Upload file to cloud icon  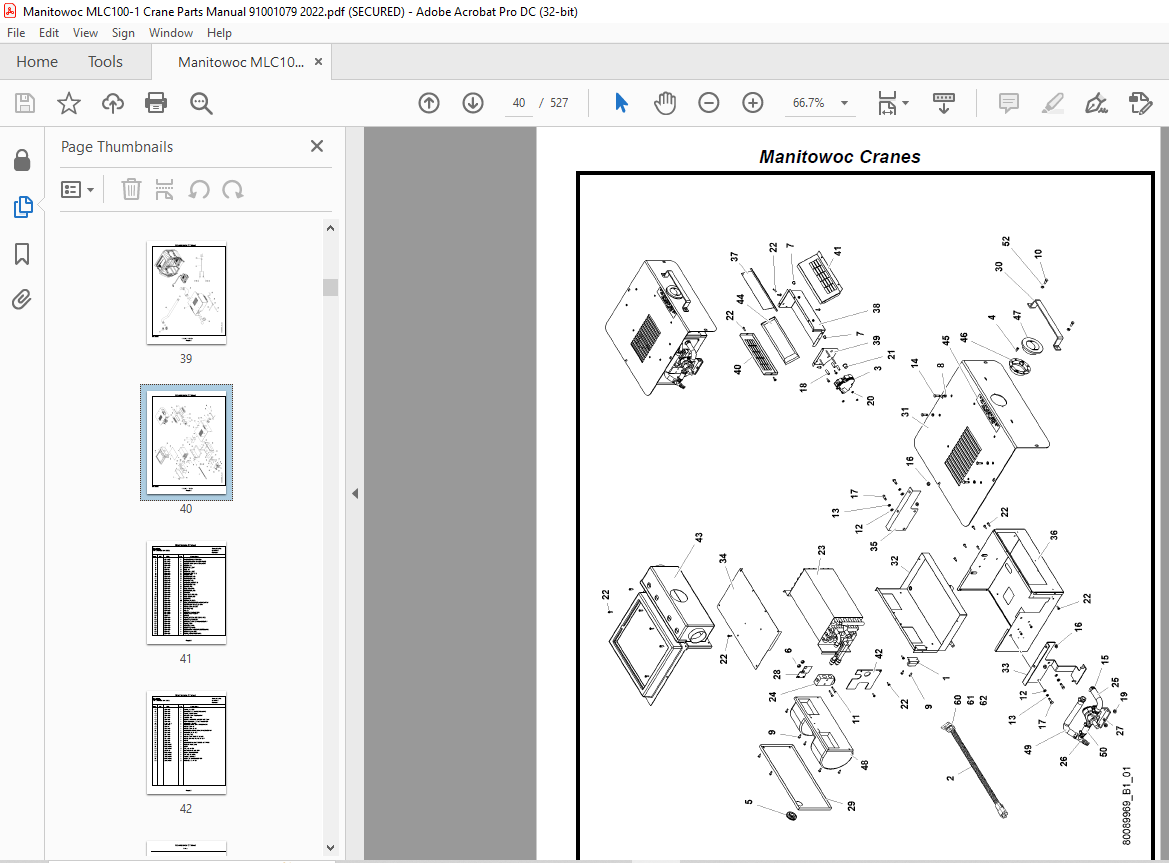[113, 103]
